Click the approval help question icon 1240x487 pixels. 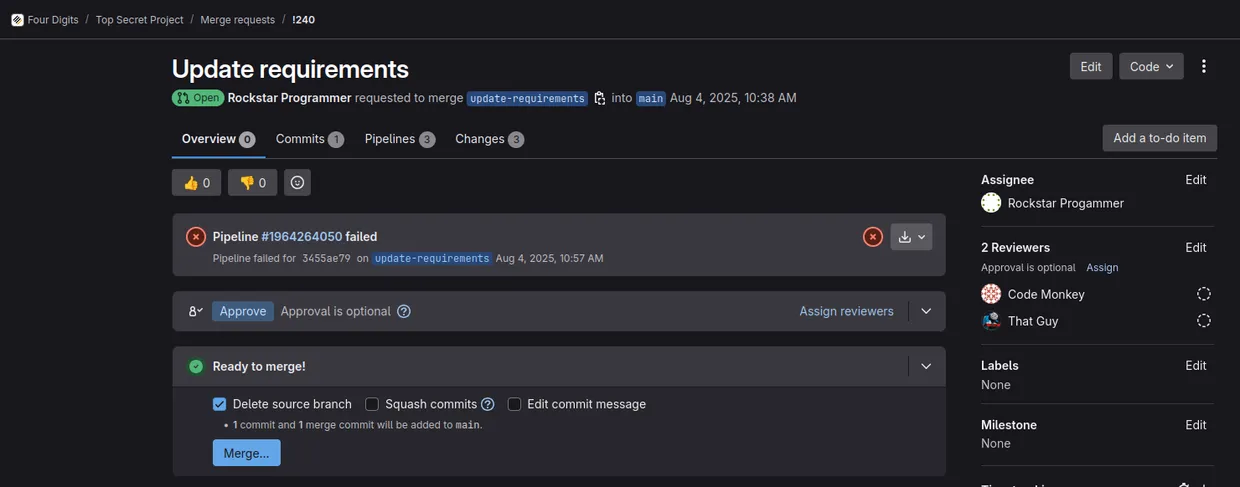tap(404, 311)
